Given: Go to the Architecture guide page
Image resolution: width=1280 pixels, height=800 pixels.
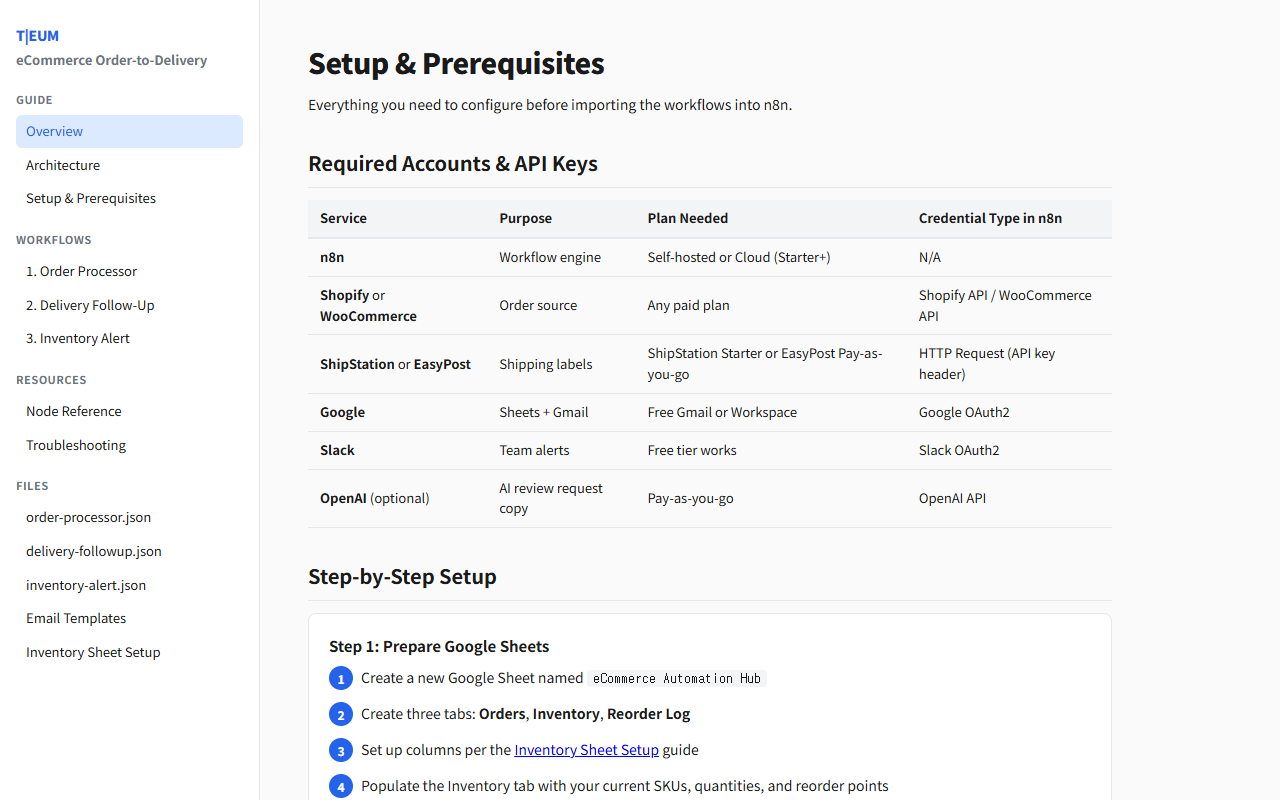Looking at the screenshot, I should tap(63, 165).
